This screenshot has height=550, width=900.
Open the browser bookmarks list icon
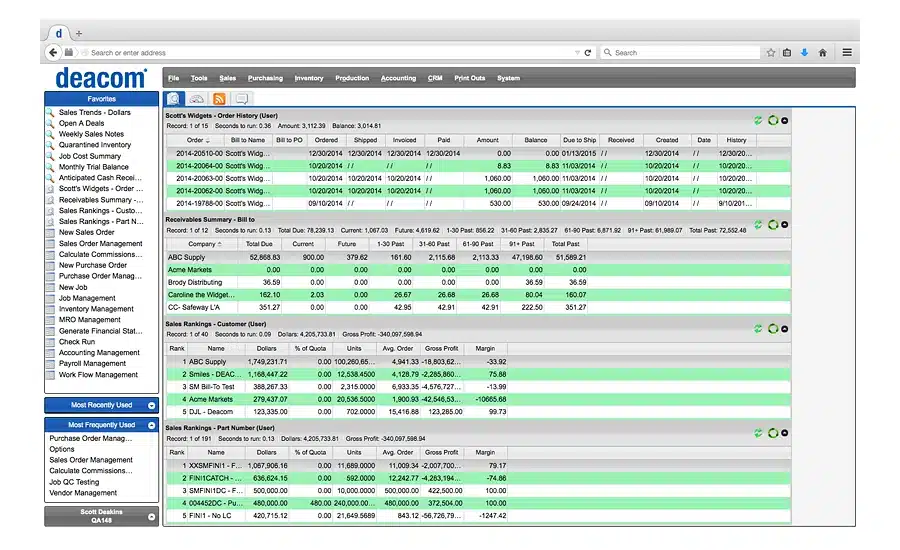point(787,53)
